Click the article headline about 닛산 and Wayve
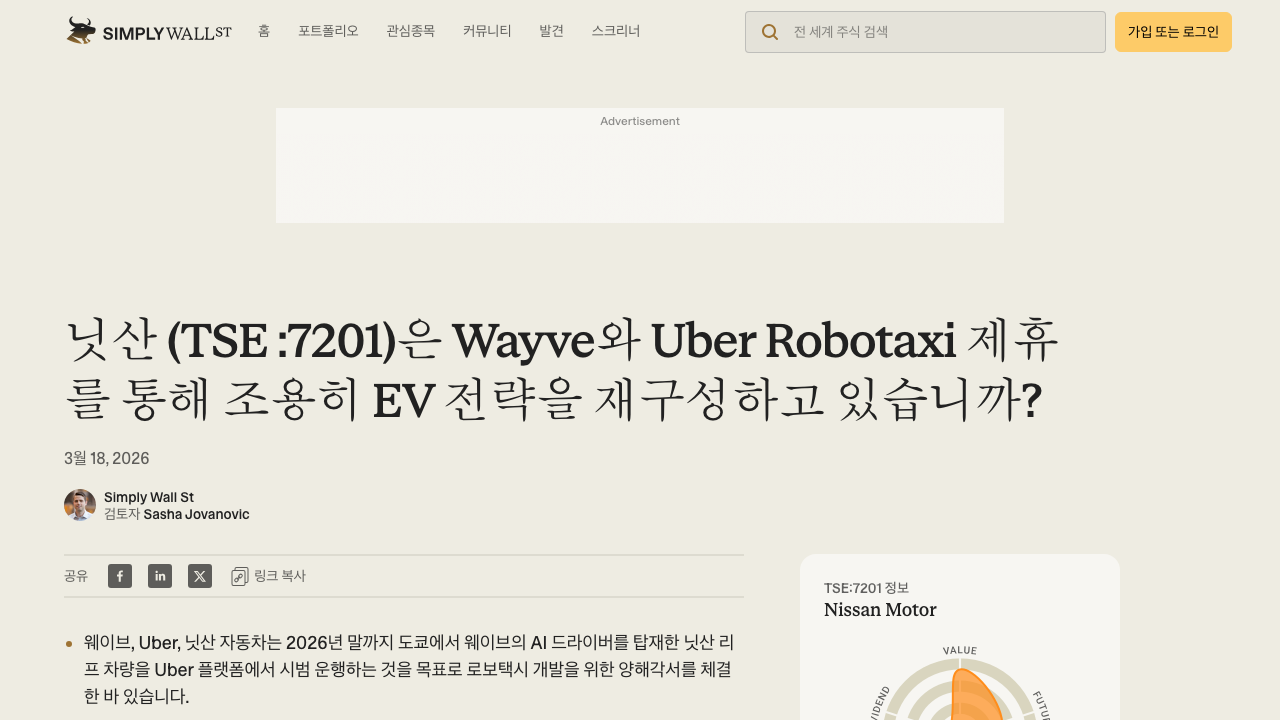The height and width of the screenshot is (720, 1280). coord(562,371)
